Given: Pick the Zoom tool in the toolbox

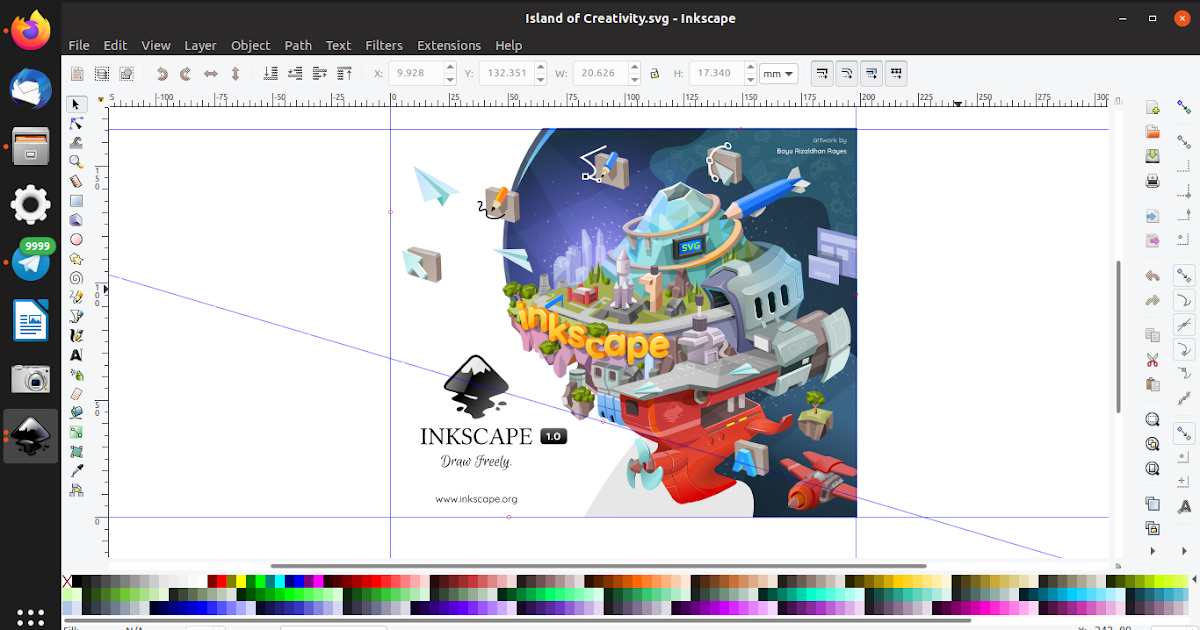Looking at the screenshot, I should click(x=76, y=161).
